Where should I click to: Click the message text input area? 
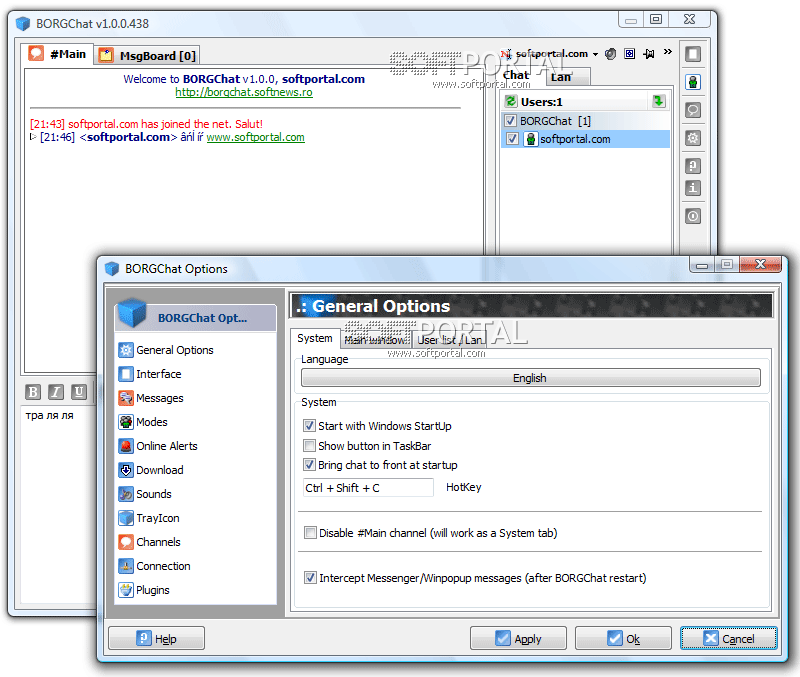coord(59,505)
